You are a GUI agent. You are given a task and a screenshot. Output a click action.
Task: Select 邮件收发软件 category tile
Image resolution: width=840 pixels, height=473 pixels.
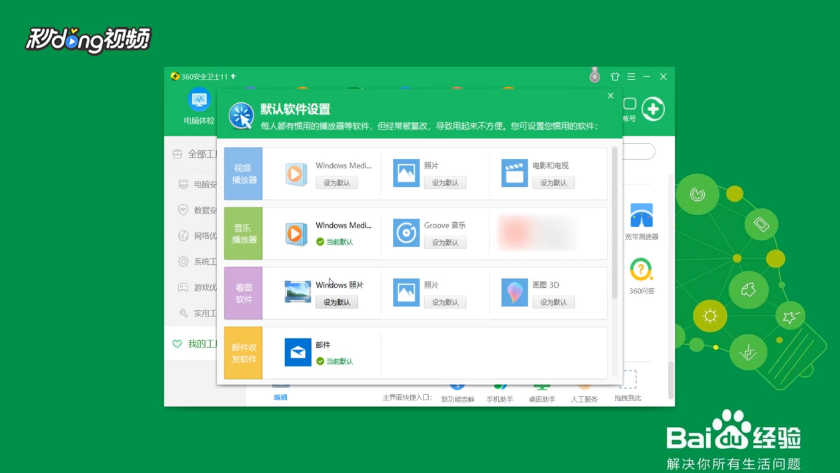[x=244, y=353]
